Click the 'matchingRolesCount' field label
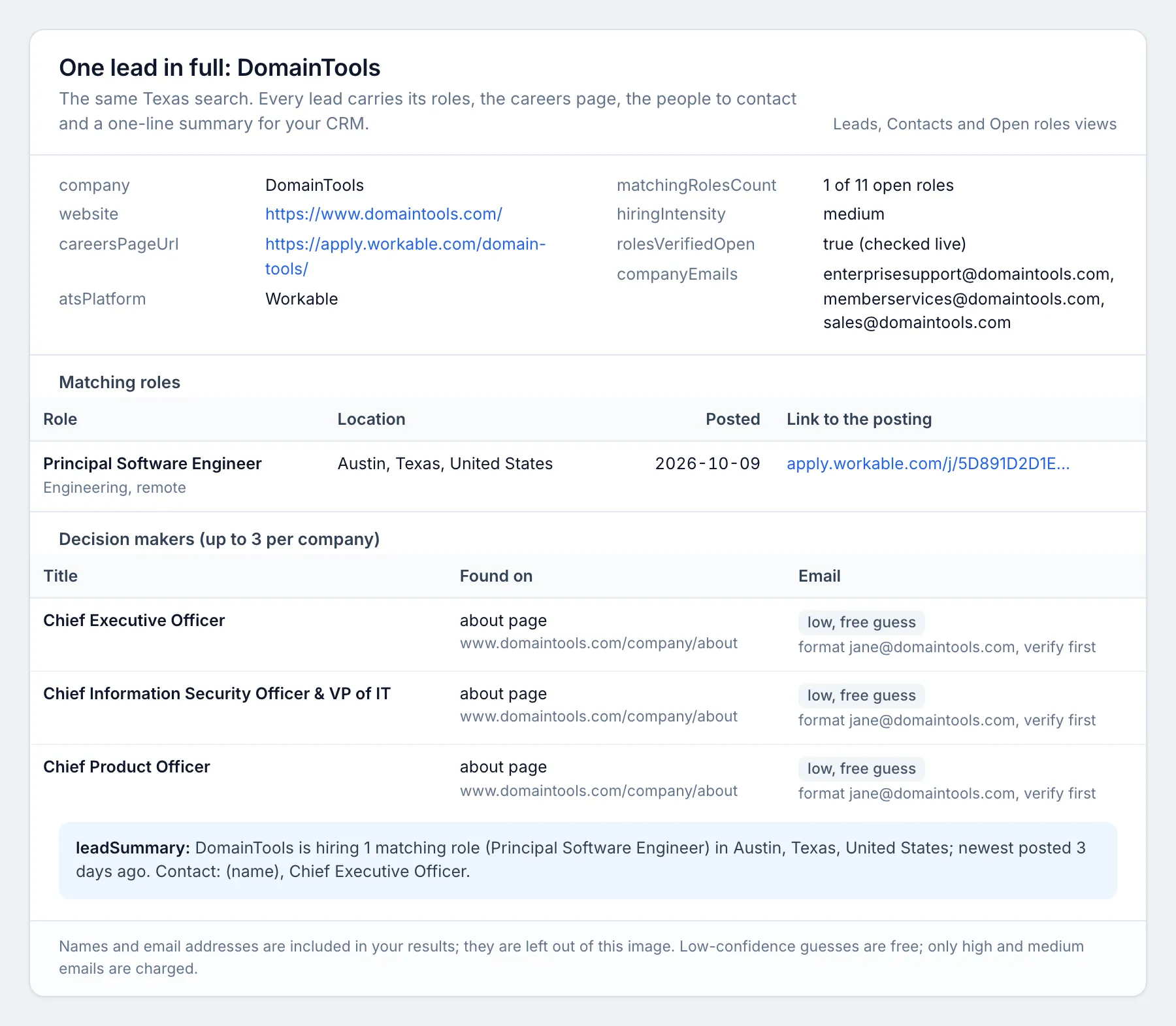 tap(696, 186)
